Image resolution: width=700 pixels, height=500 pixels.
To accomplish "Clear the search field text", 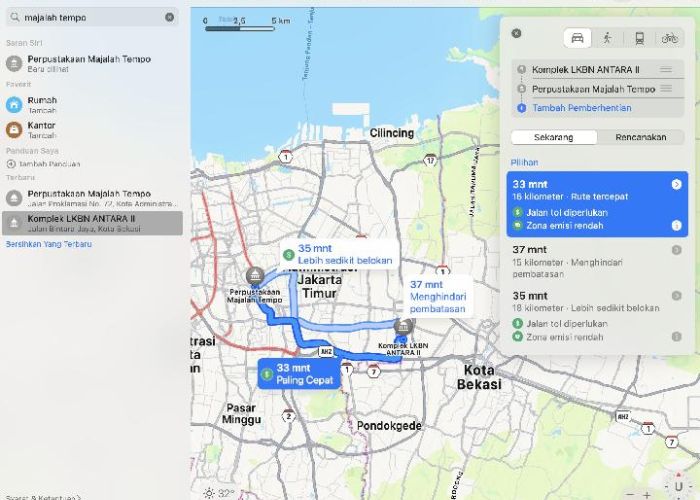I will coord(169,17).
